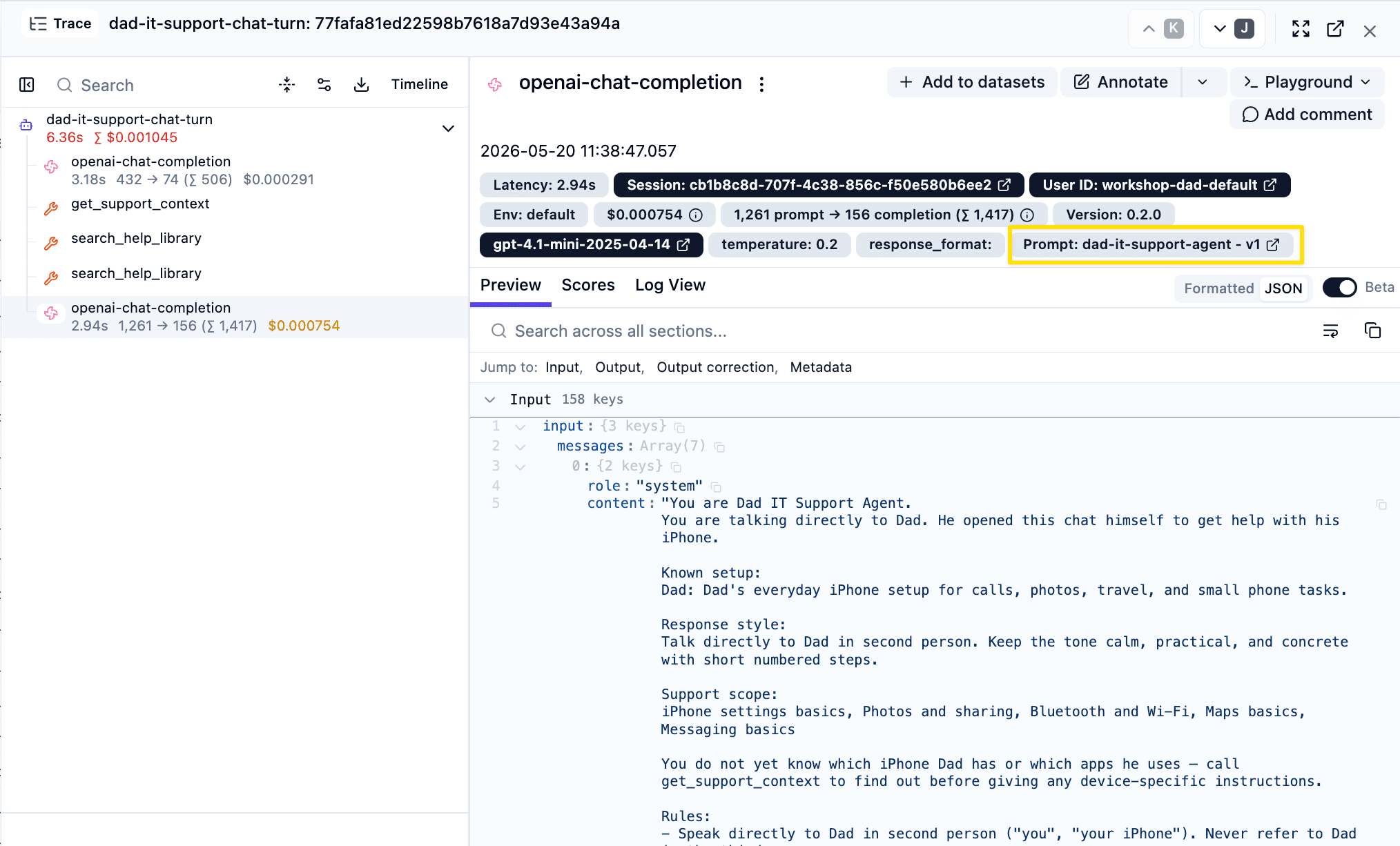Copy the input object value
1400x846 pixels.
pyautogui.click(x=679, y=428)
